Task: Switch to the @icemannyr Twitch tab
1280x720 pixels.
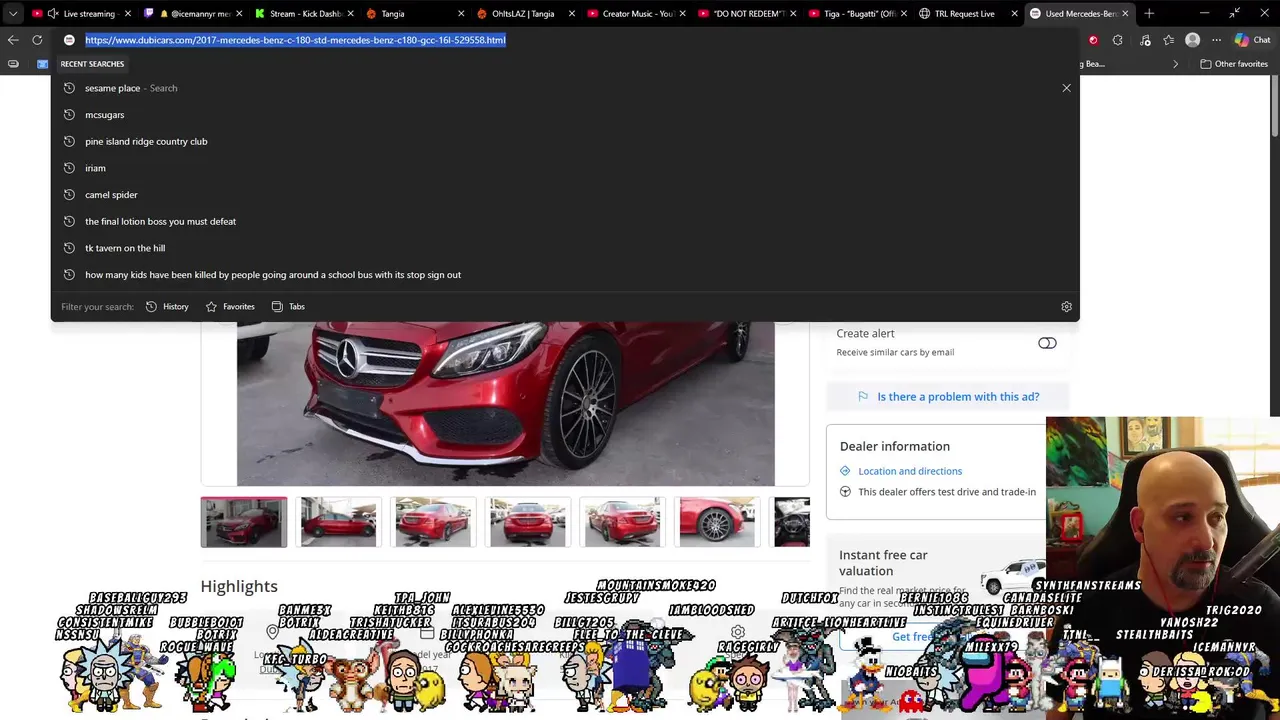Action: (192, 14)
